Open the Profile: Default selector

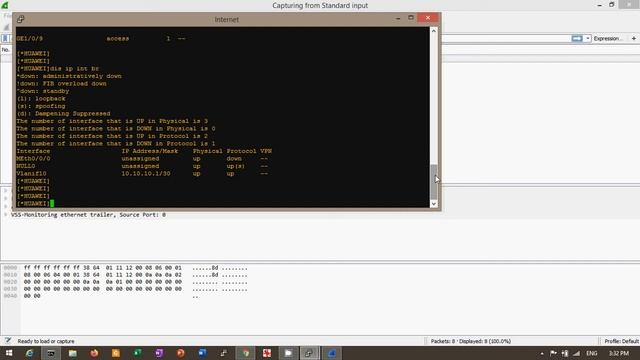[x=621, y=341]
